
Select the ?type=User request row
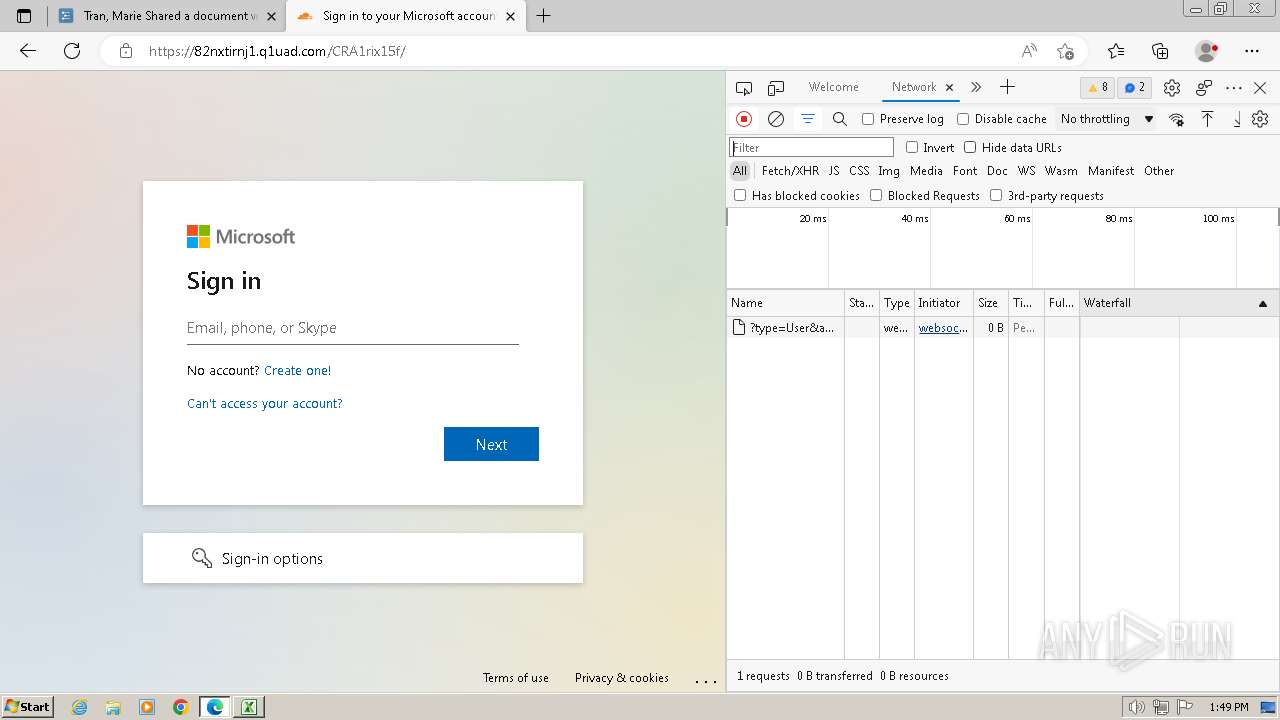[1003, 328]
